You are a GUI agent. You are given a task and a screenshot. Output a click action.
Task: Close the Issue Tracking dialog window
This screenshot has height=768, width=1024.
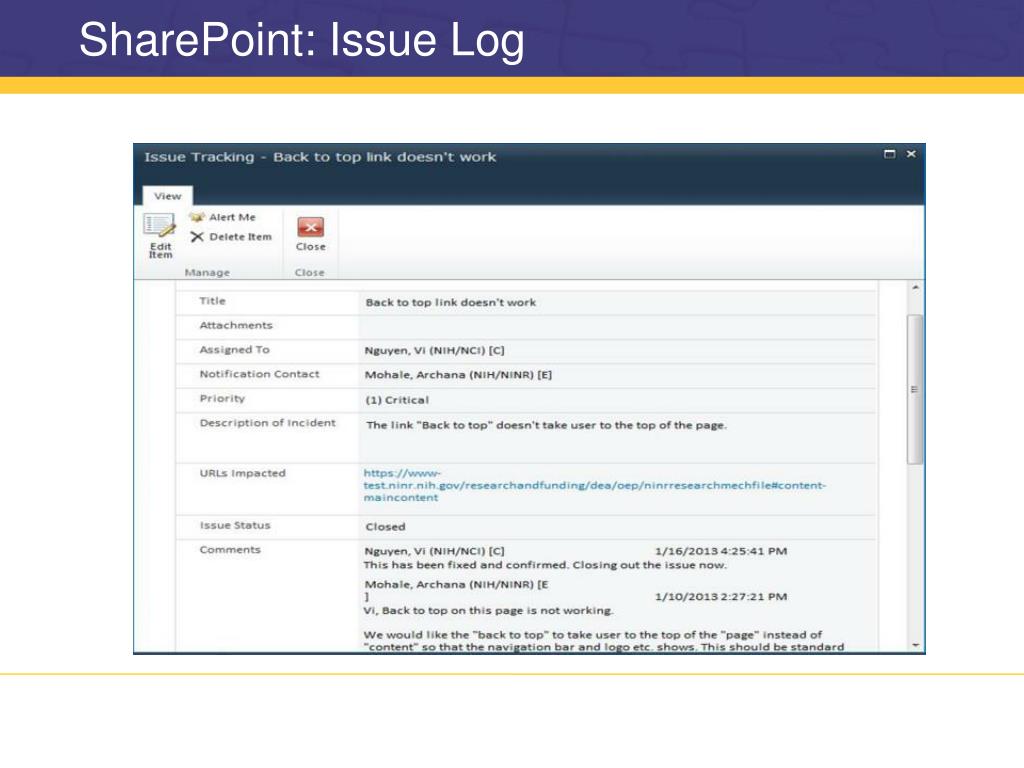[x=911, y=154]
